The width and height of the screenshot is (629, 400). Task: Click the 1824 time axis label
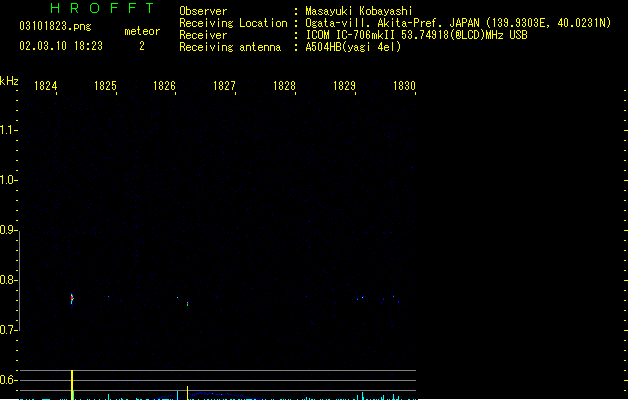[46, 86]
